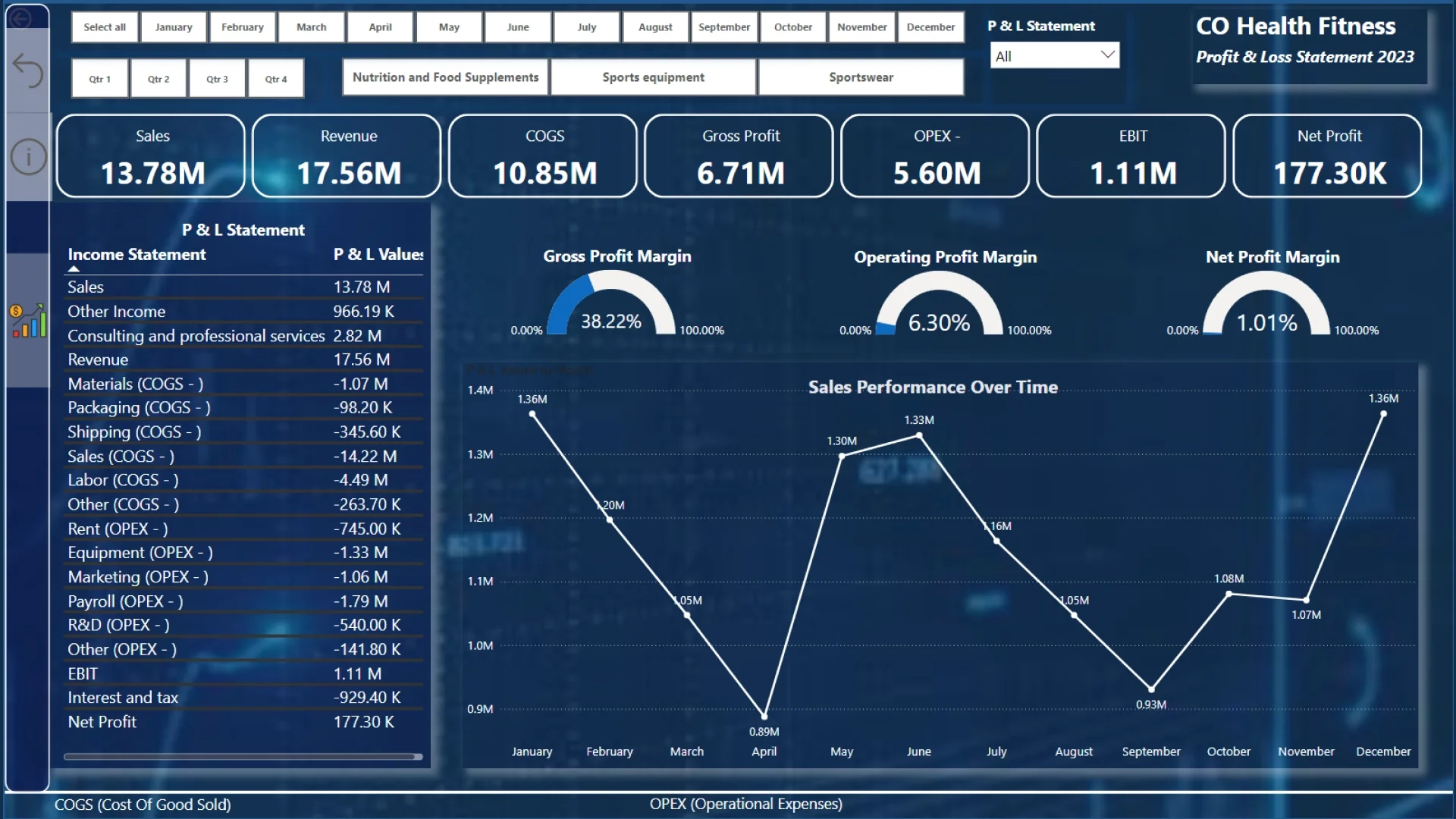Click the info icon in the left sidebar
This screenshot has height=819, width=1456.
[28, 156]
